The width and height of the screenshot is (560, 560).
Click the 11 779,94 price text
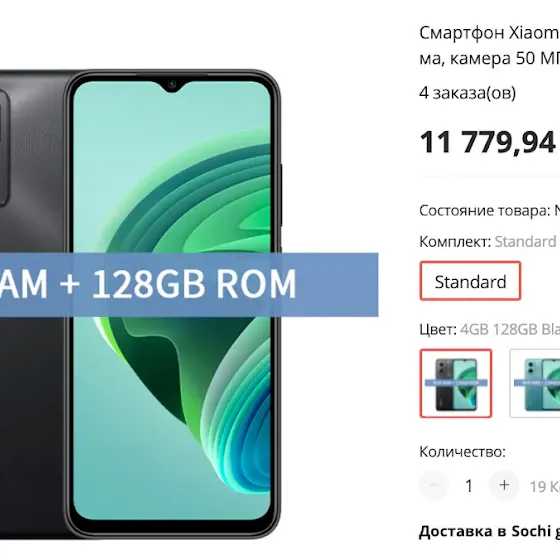(488, 142)
